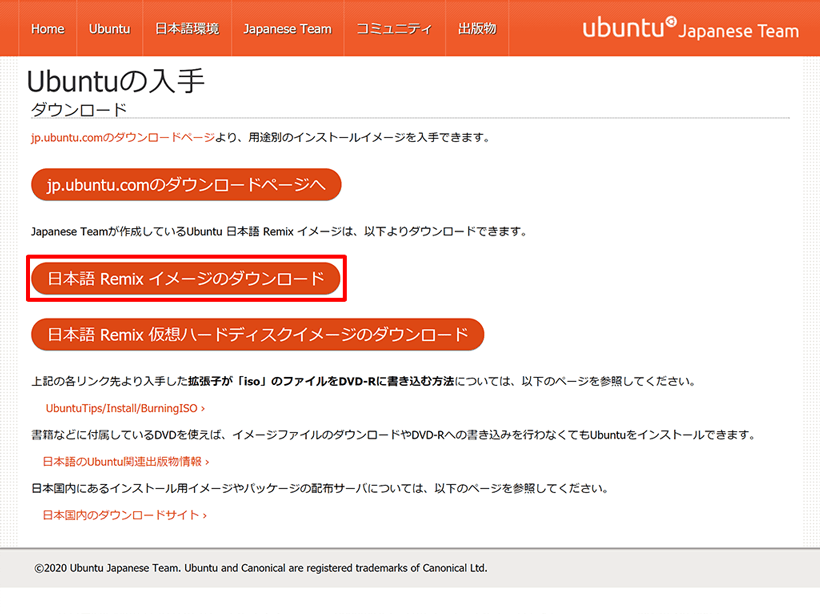Open the コミュニティ navigation item
Image resolution: width=820 pixels, height=614 pixels.
coord(392,29)
